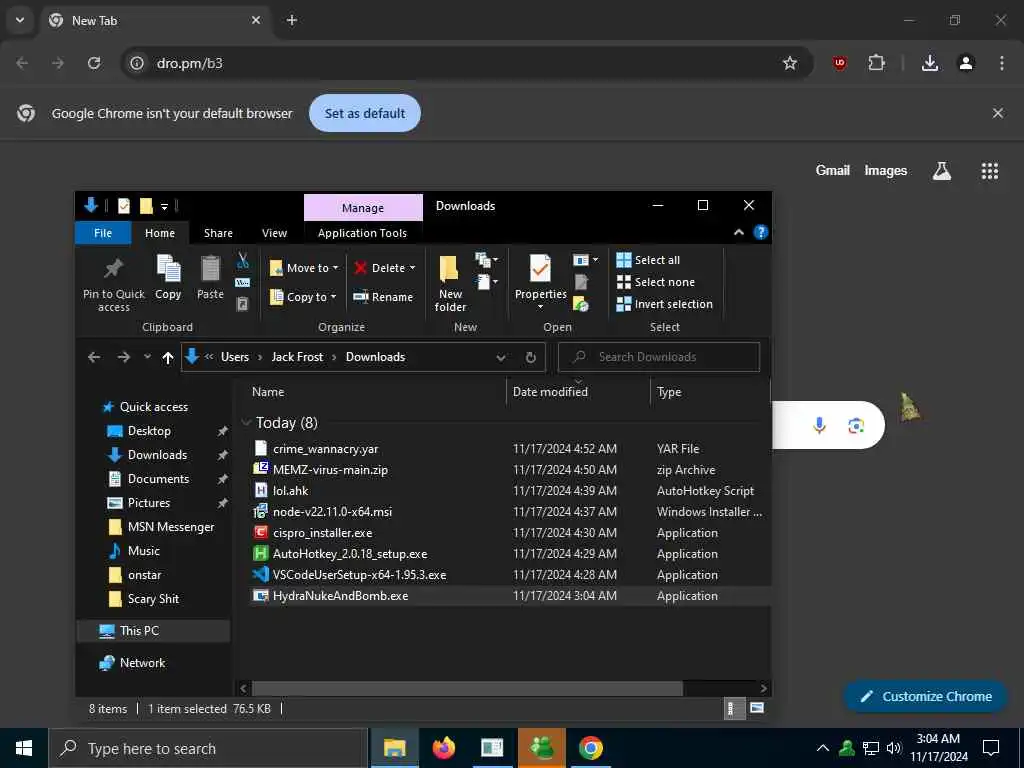Click Customize Chrome button

925,696
